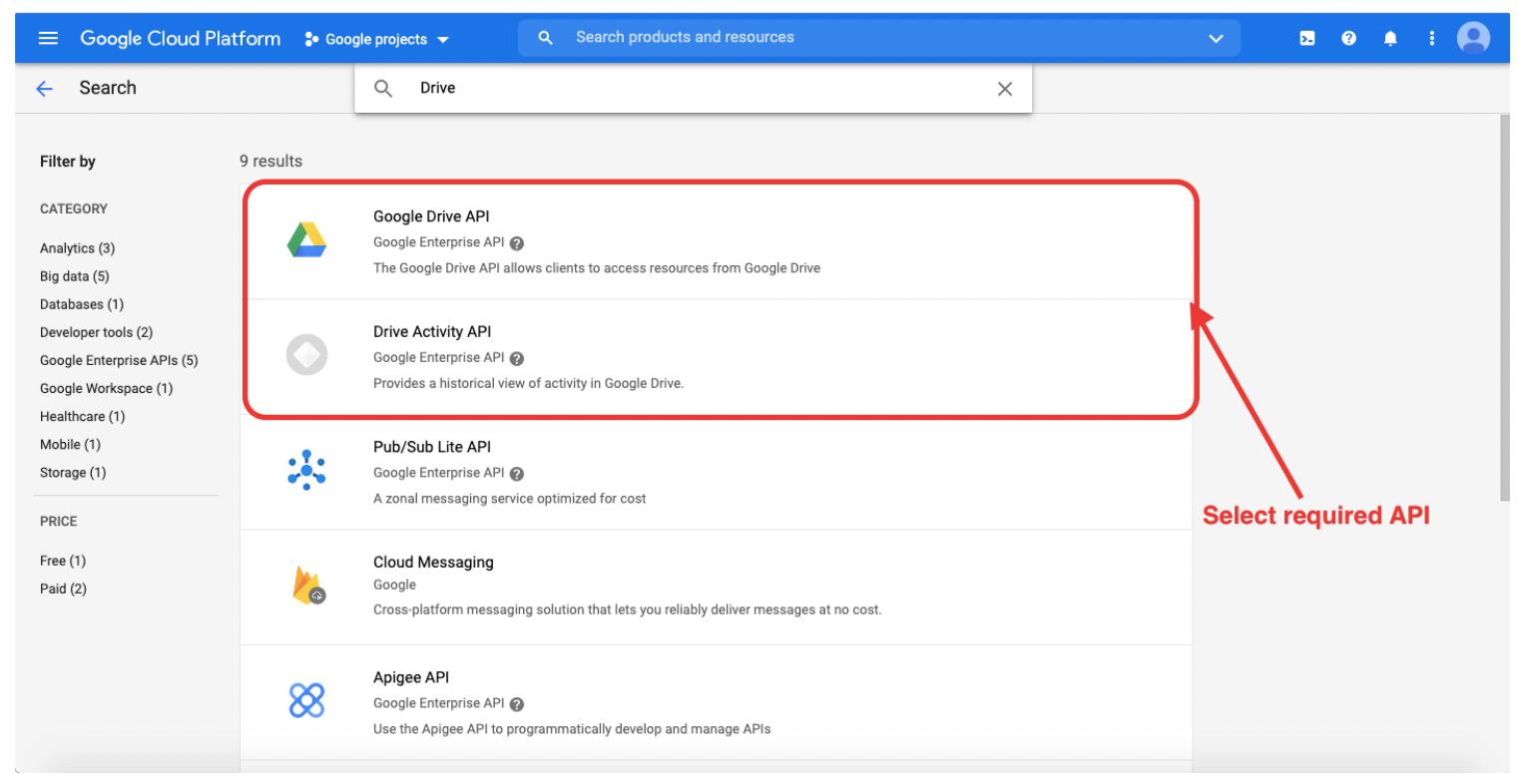
Task: Click help icon beside Pub/Sub Lite's Enterprise label
Action: coord(517,474)
